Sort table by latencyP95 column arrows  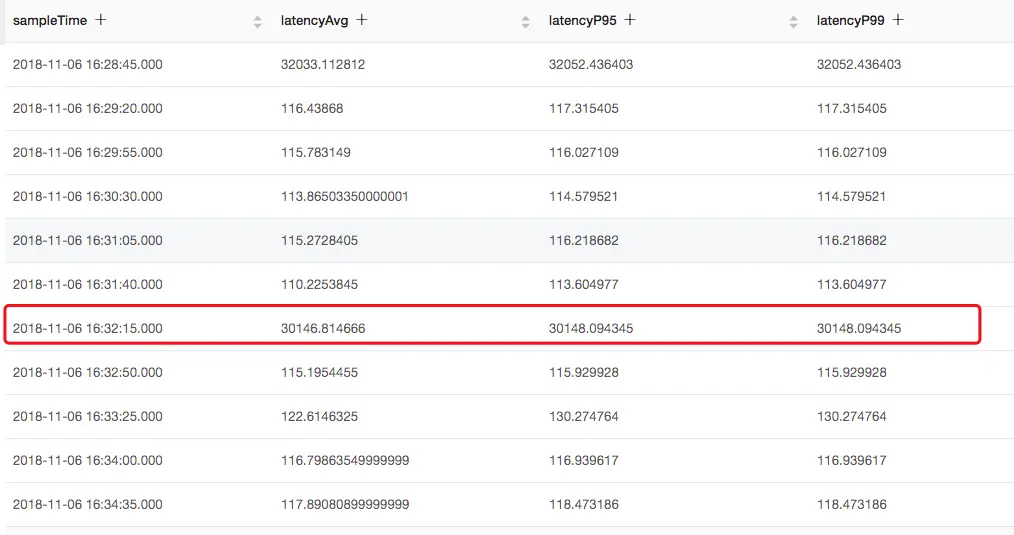(793, 22)
